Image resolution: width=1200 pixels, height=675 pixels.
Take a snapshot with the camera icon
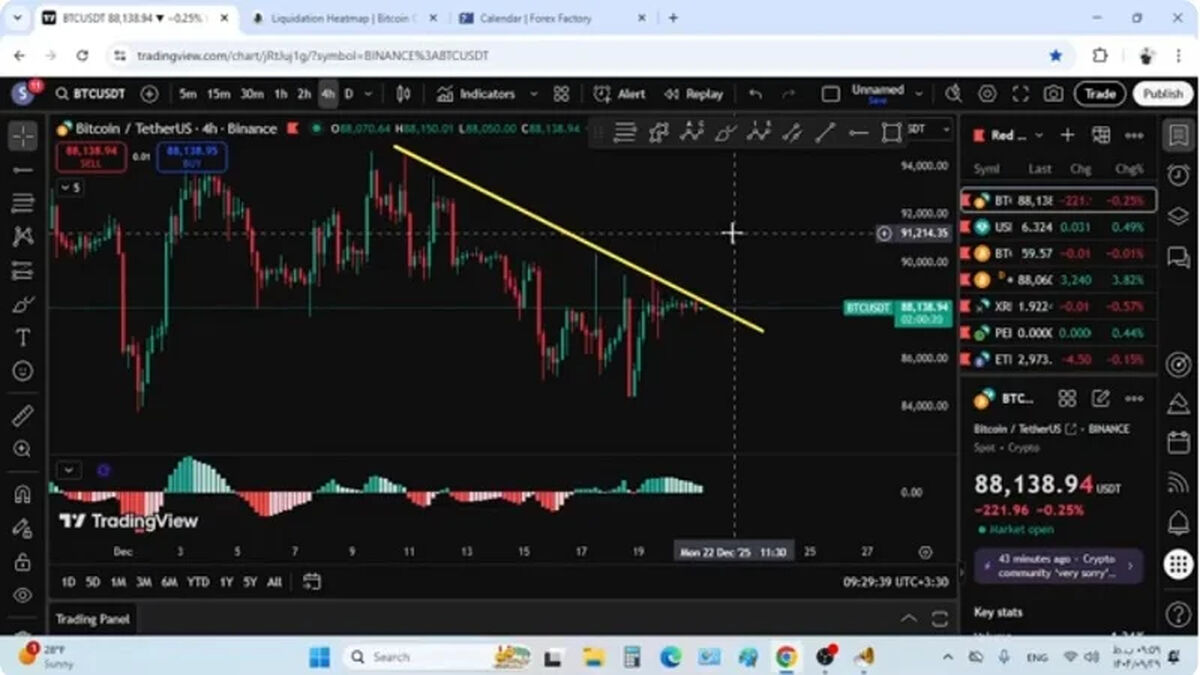coord(1053,94)
